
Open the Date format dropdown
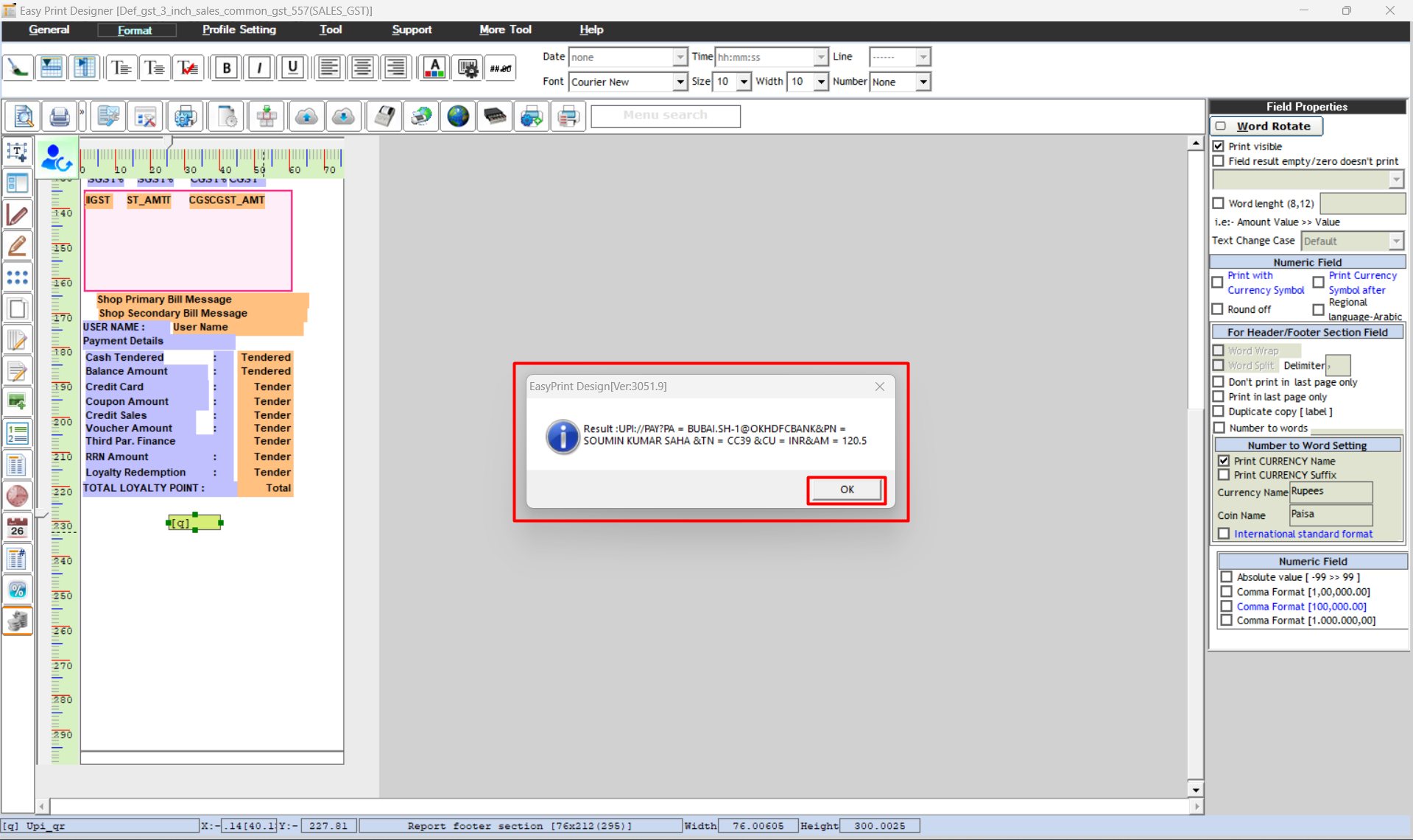point(680,57)
